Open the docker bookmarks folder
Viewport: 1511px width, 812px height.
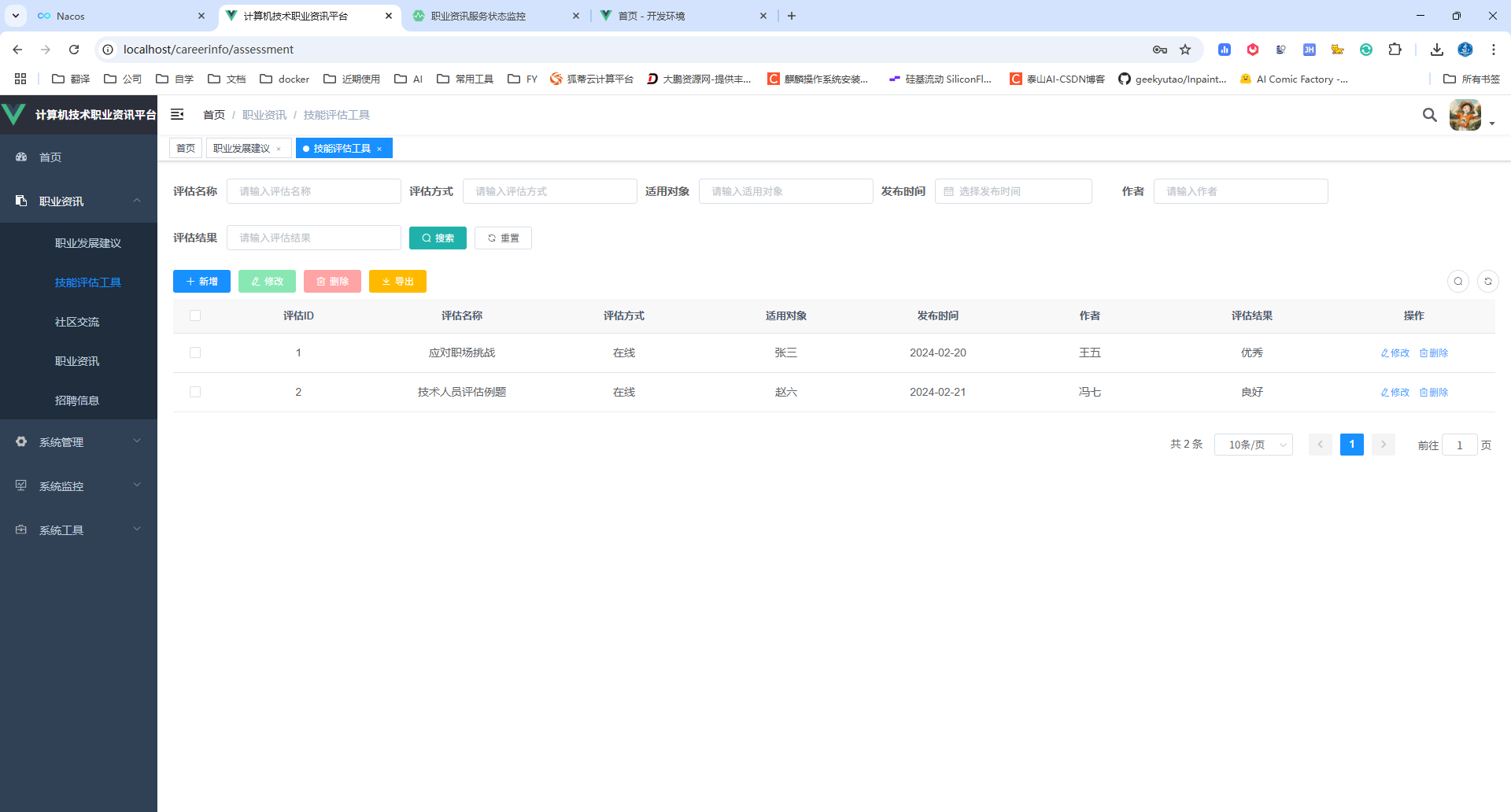(284, 79)
